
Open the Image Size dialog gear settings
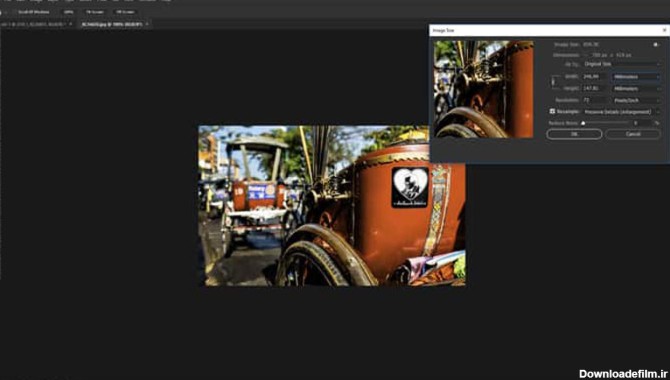pos(656,44)
